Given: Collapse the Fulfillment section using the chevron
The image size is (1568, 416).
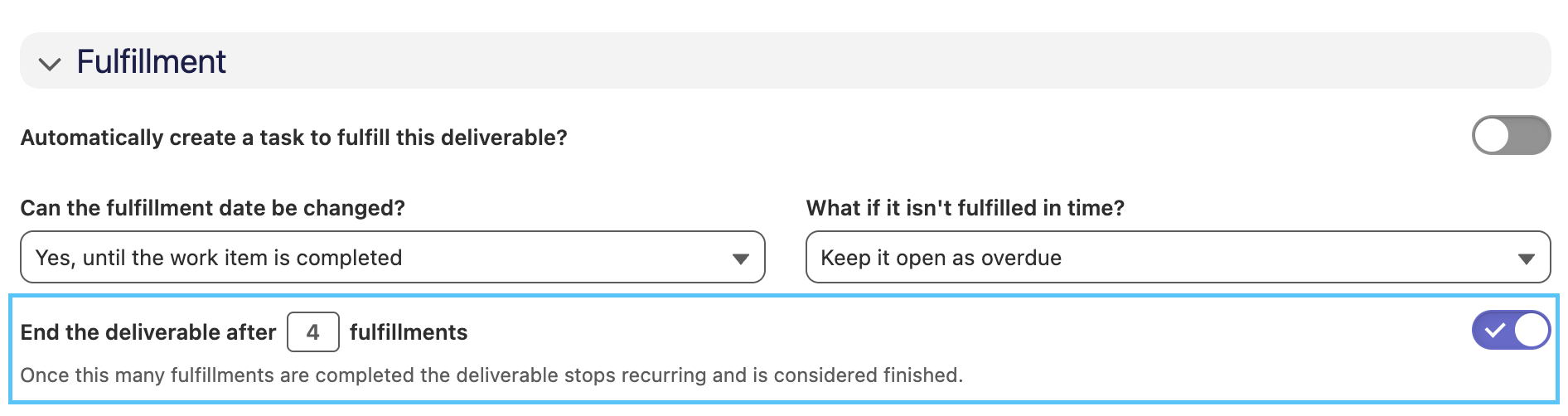Looking at the screenshot, I should tap(50, 64).
